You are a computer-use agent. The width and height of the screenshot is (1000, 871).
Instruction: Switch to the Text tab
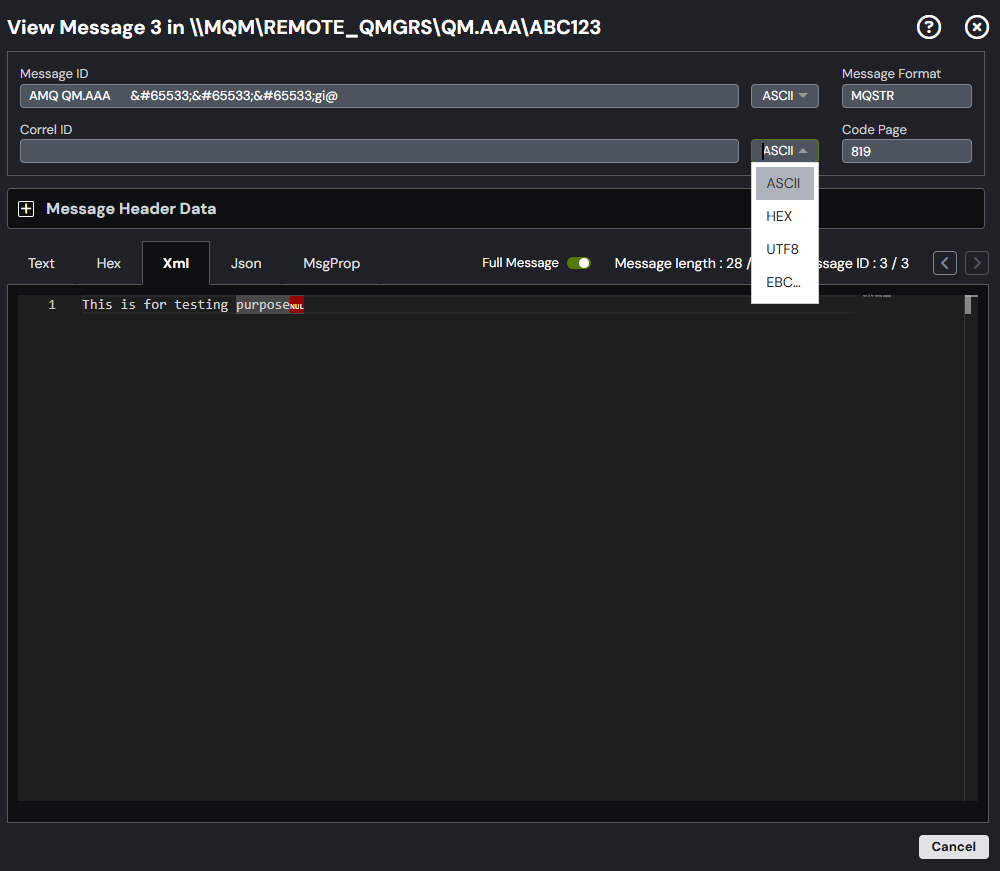point(41,262)
